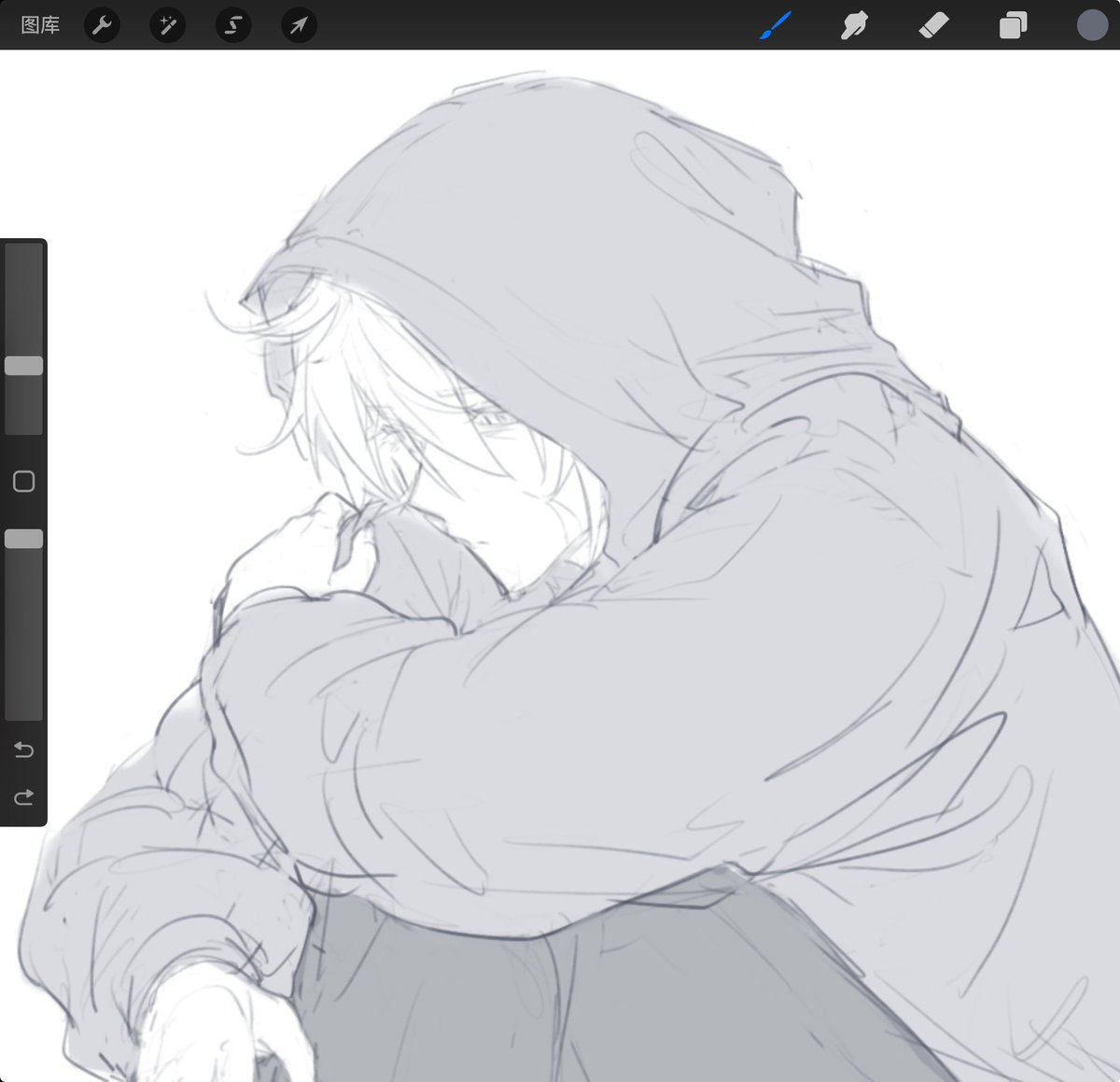1120x1082 pixels.
Task: Open the 图库 gallery
Action: [40, 25]
